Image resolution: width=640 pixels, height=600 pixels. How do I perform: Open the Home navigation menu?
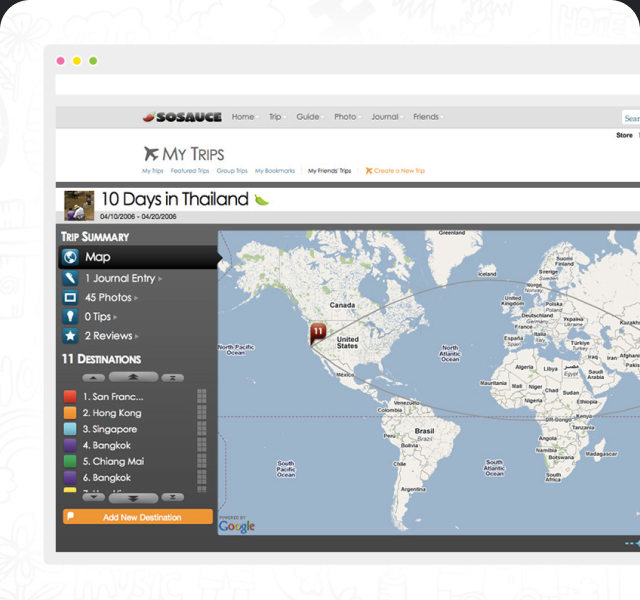(x=244, y=117)
